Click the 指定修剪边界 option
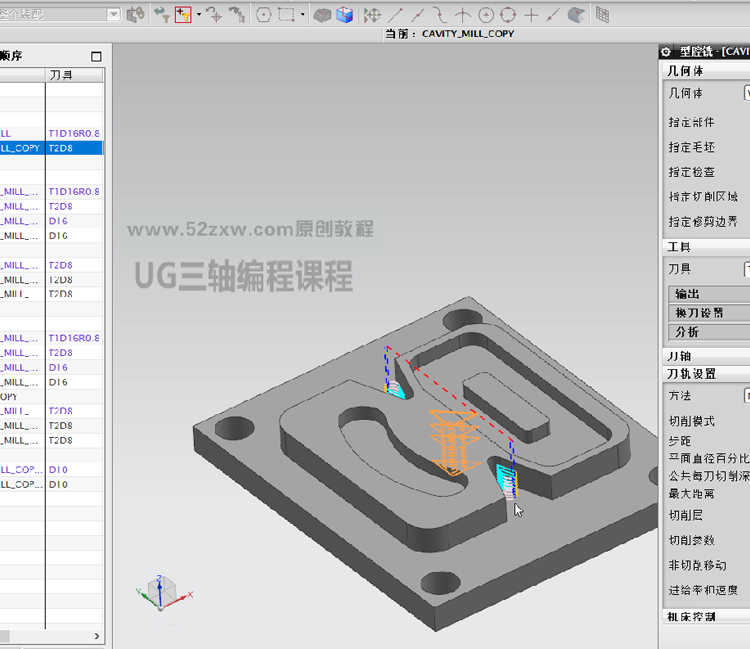750x649 pixels. 703,221
